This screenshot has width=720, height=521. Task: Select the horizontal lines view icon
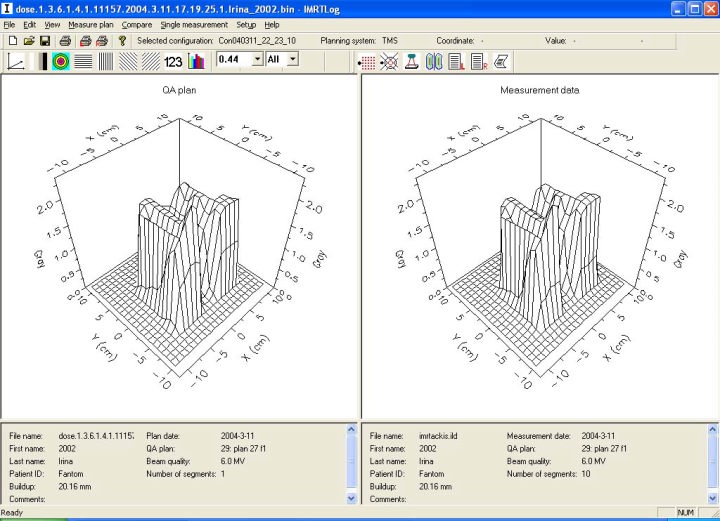[83, 61]
